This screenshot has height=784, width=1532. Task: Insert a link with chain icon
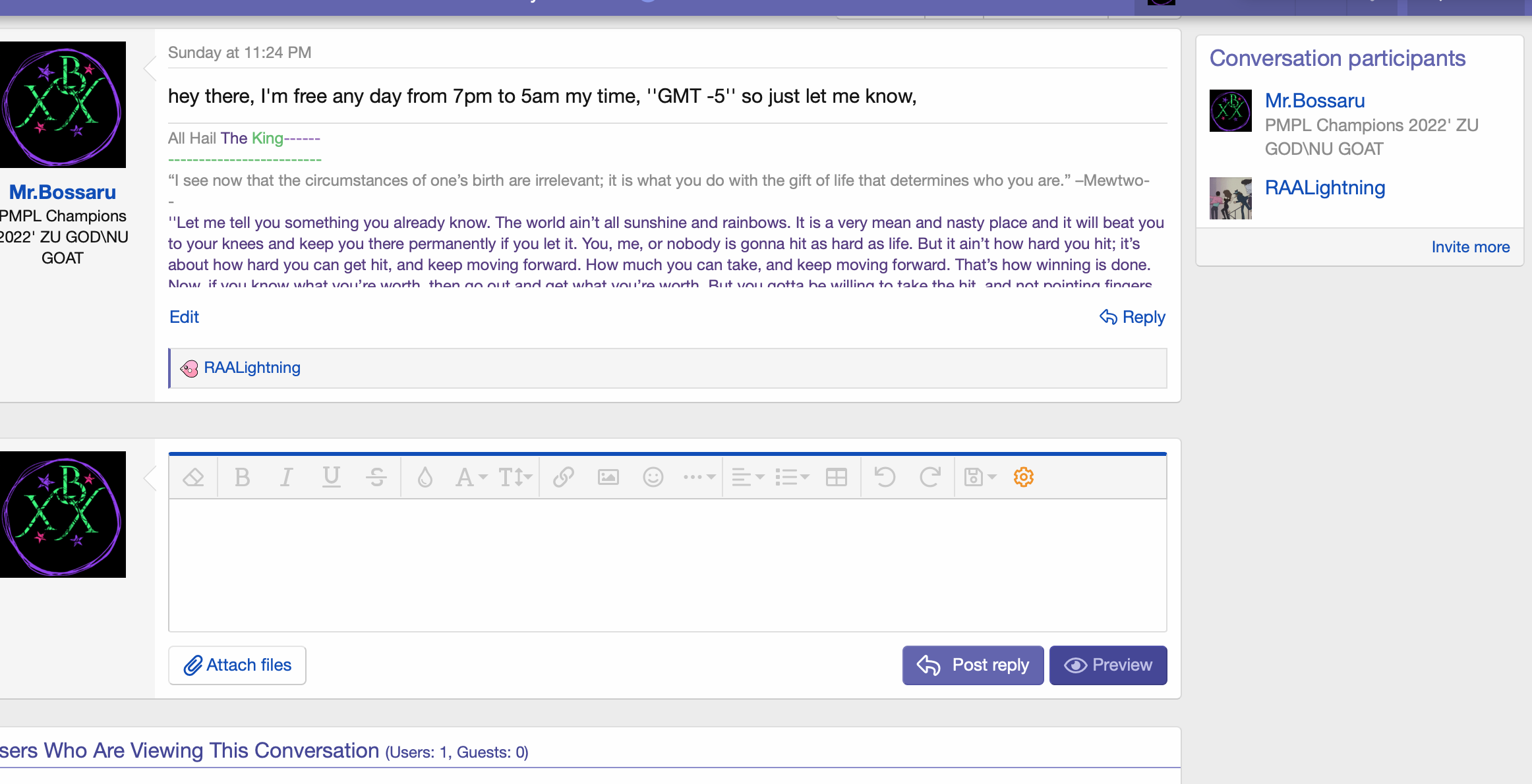564,477
